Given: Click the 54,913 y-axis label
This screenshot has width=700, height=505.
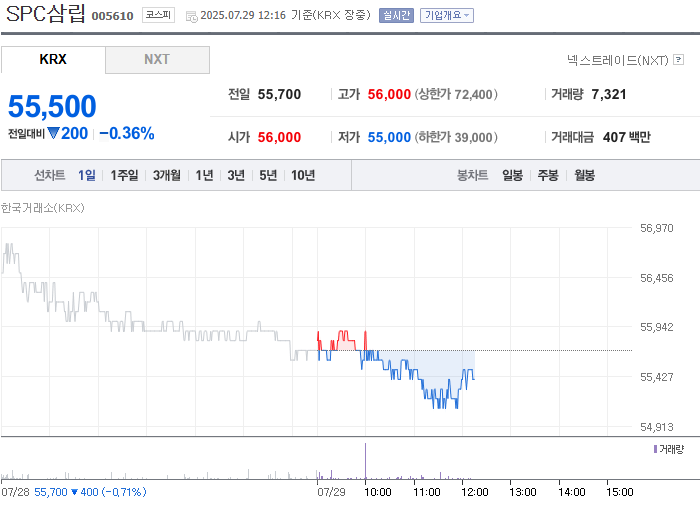Looking at the screenshot, I should click(x=657, y=427).
